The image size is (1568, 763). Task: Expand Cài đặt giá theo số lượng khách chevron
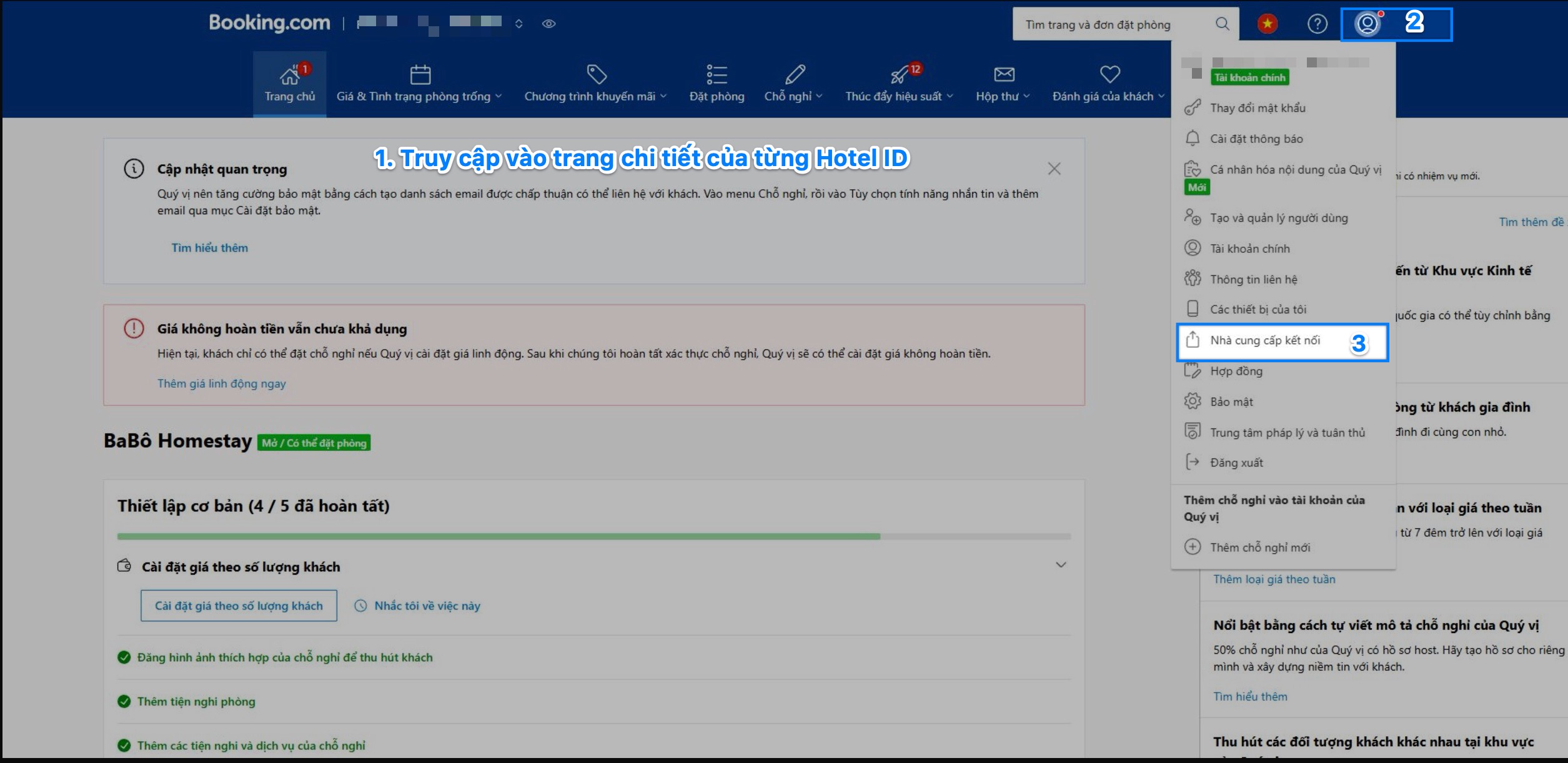[1060, 565]
